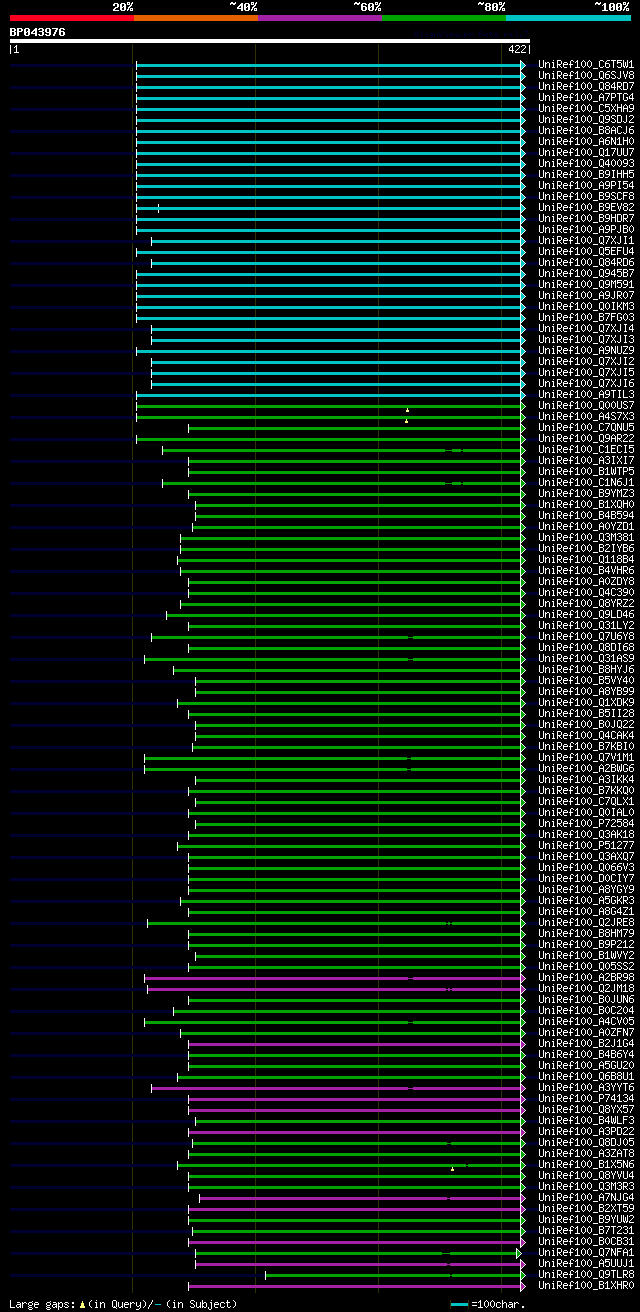Click the UniRef100_Q9M591 label
Viewport: 640px width, 1312px height.
[586, 284]
